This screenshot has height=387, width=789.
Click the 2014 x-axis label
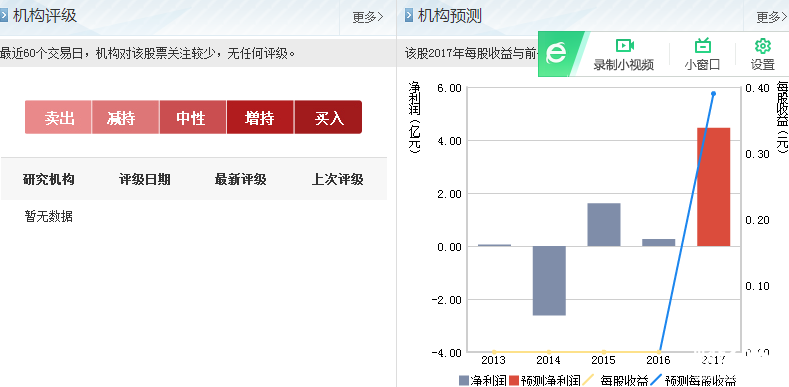click(549, 360)
